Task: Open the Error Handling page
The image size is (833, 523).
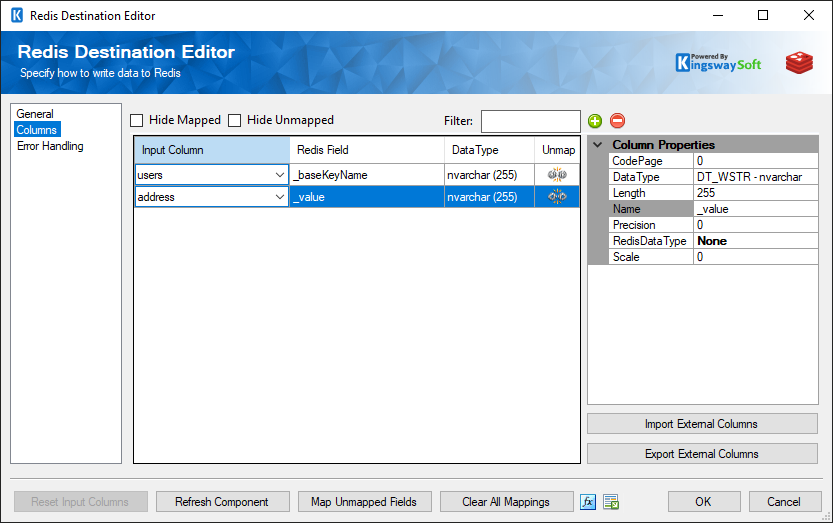Action: point(50,146)
